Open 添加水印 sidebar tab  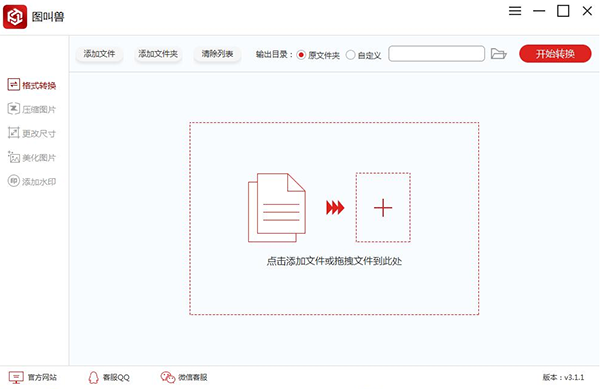pyautogui.click(x=32, y=181)
